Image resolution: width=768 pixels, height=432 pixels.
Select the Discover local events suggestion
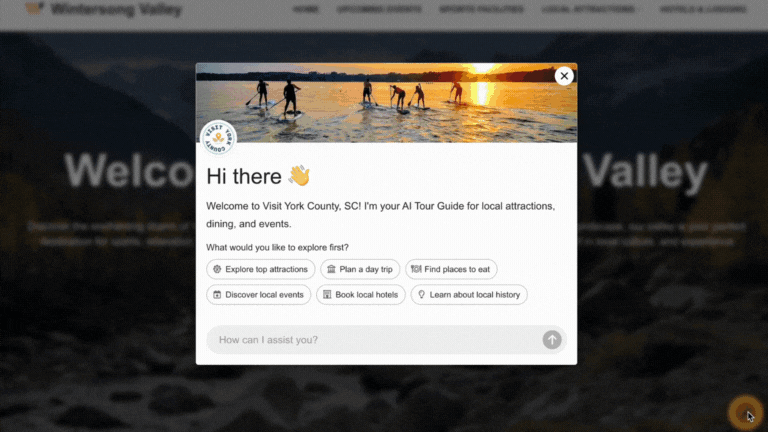(259, 294)
